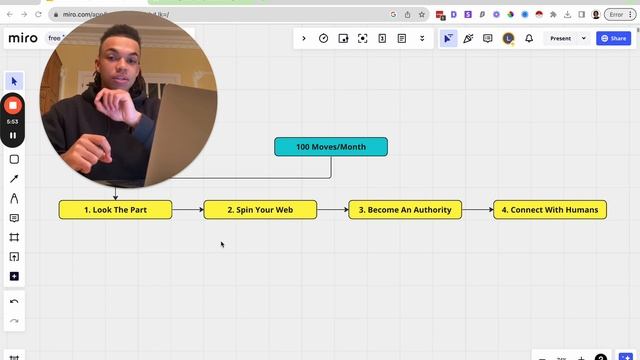Click the Present button

560,38
